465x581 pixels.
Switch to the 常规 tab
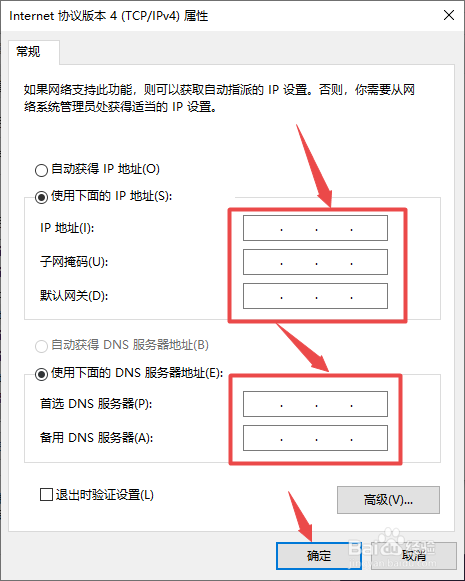tap(28, 52)
